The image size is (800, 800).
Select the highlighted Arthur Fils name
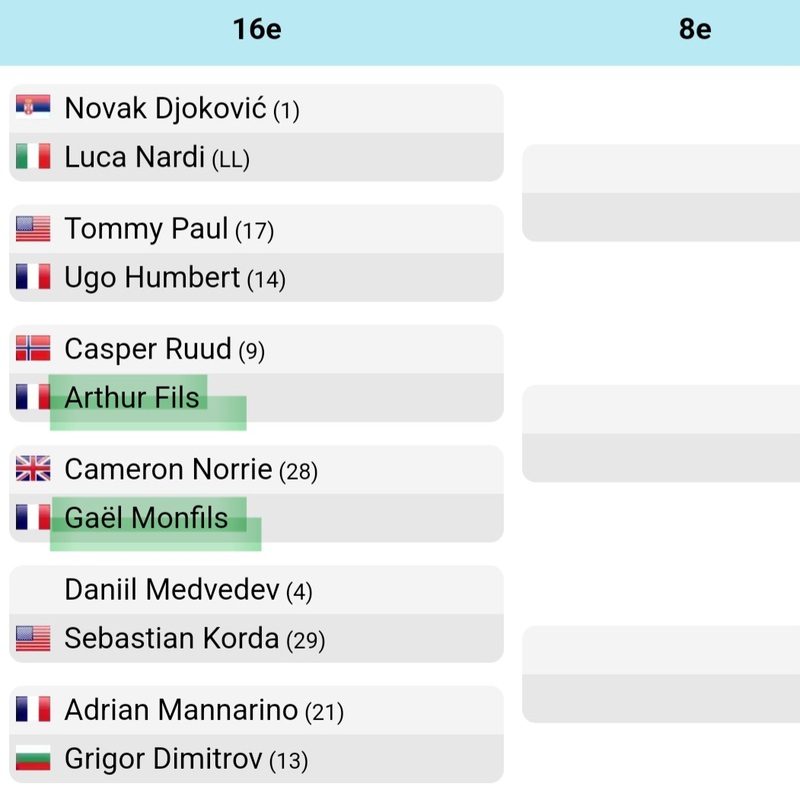pos(132,397)
